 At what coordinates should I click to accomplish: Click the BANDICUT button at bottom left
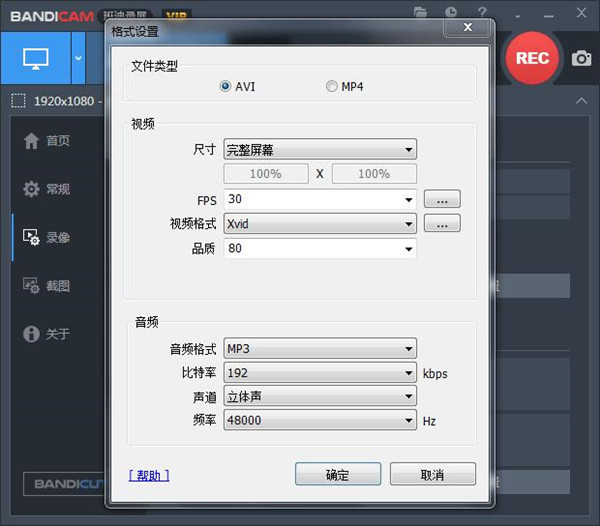(x=65, y=484)
